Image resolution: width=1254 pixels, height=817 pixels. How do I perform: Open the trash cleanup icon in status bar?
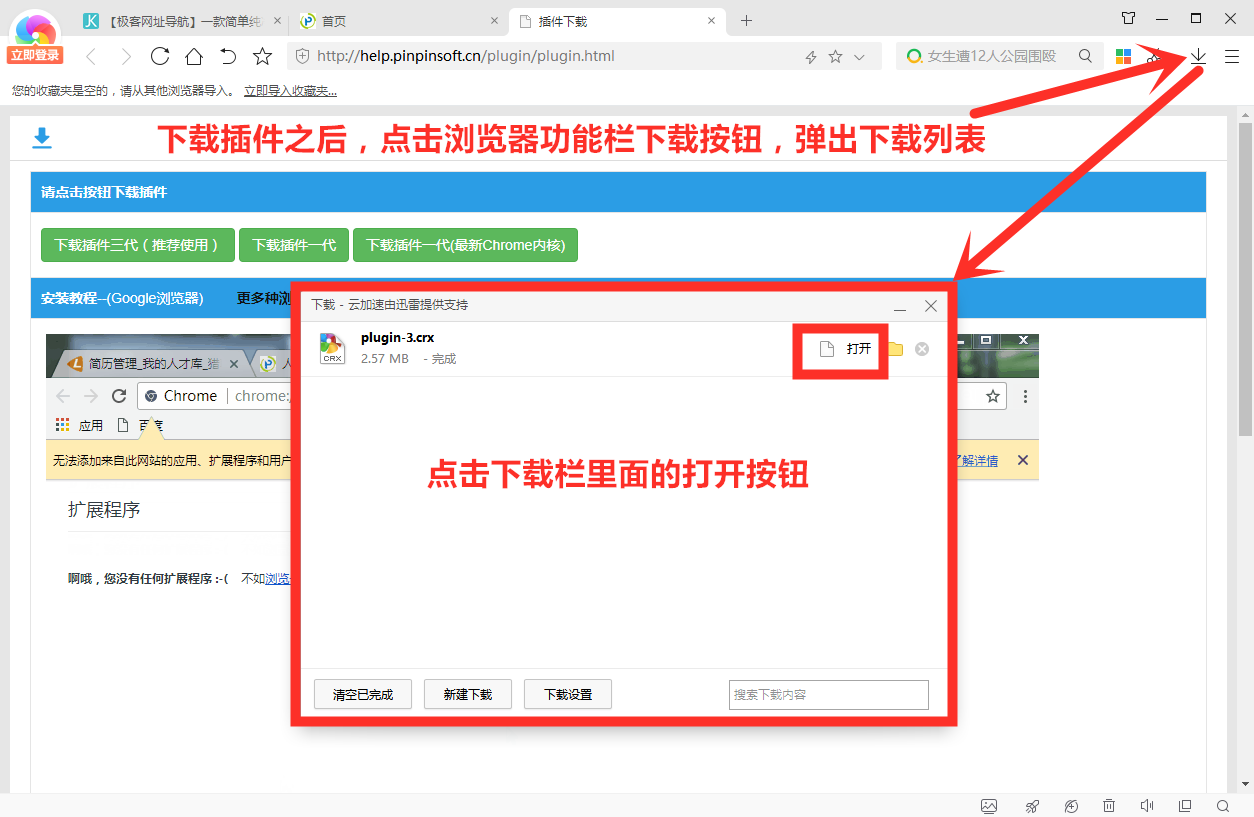(1109, 806)
